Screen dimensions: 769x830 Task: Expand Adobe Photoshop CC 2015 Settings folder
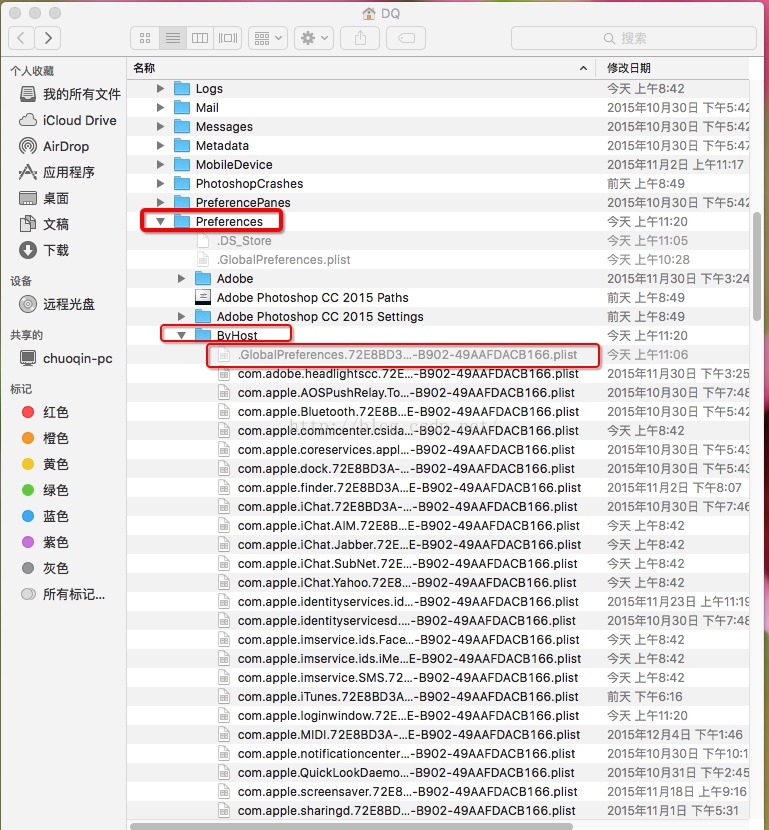[182, 317]
